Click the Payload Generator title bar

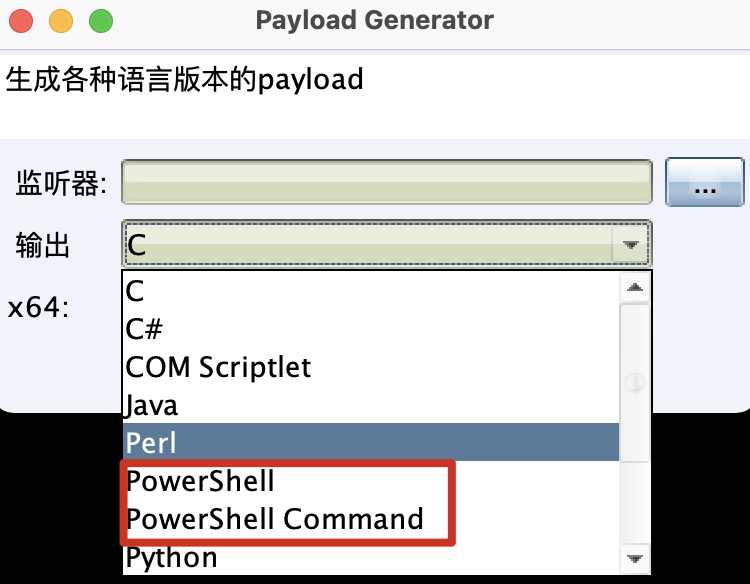tap(375, 21)
